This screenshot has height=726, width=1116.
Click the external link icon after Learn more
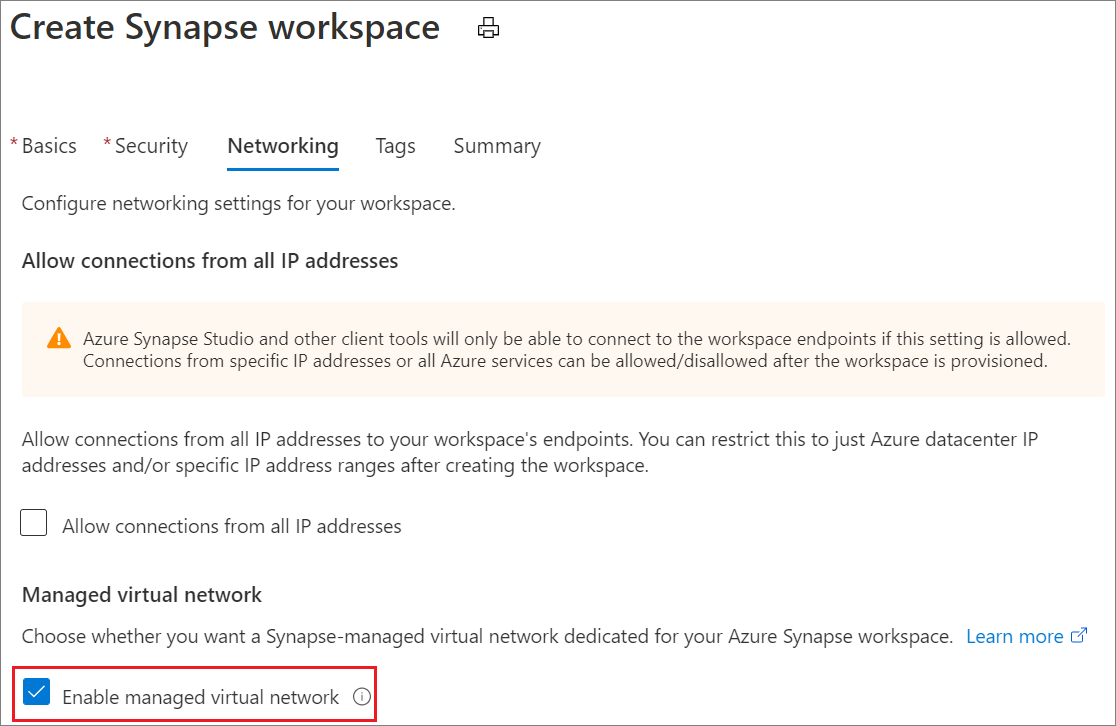click(1079, 635)
